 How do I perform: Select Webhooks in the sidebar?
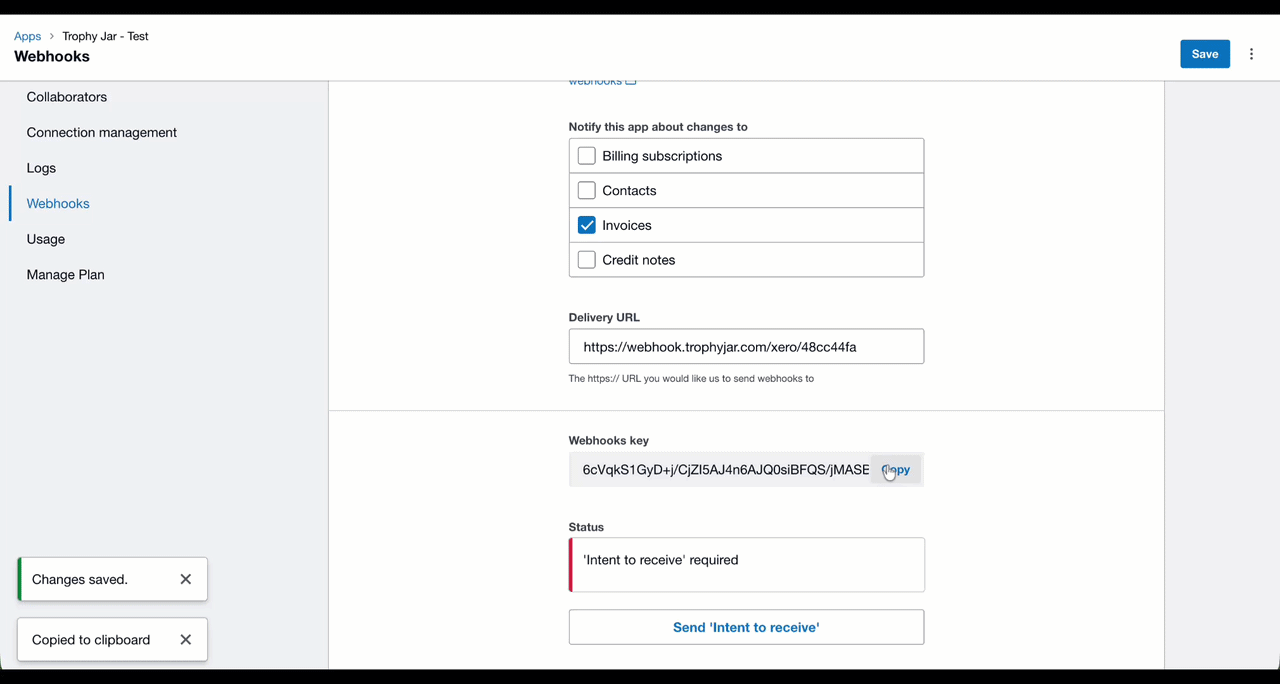tap(58, 203)
